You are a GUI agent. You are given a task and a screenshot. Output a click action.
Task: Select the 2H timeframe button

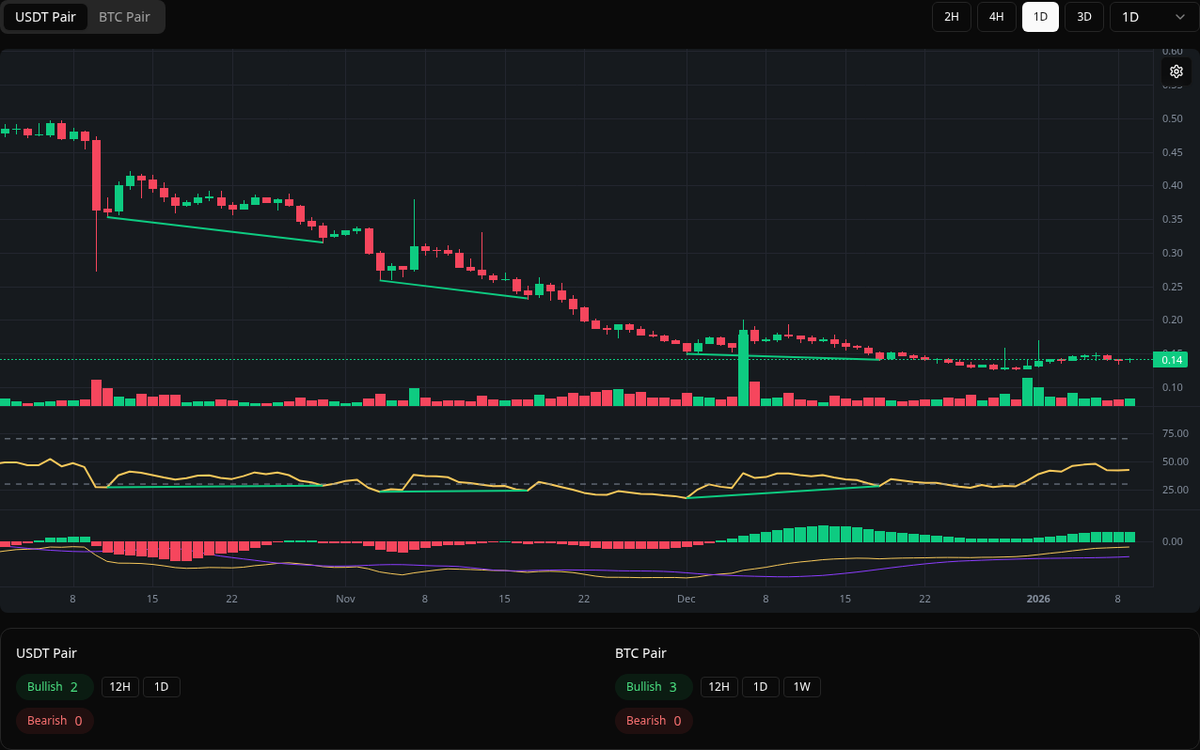tap(951, 17)
